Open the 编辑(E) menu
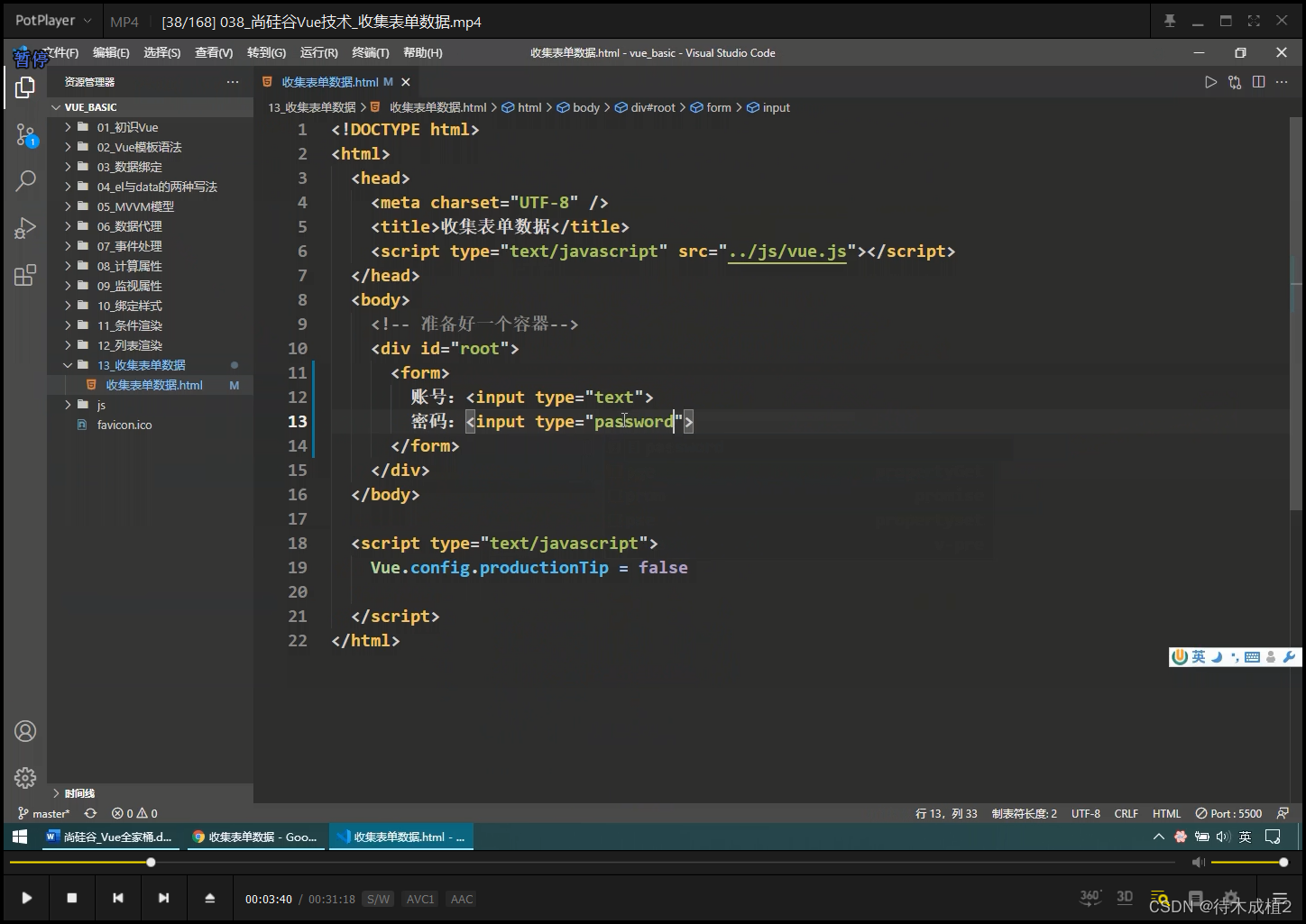The width and height of the screenshot is (1306, 924). pos(111,53)
